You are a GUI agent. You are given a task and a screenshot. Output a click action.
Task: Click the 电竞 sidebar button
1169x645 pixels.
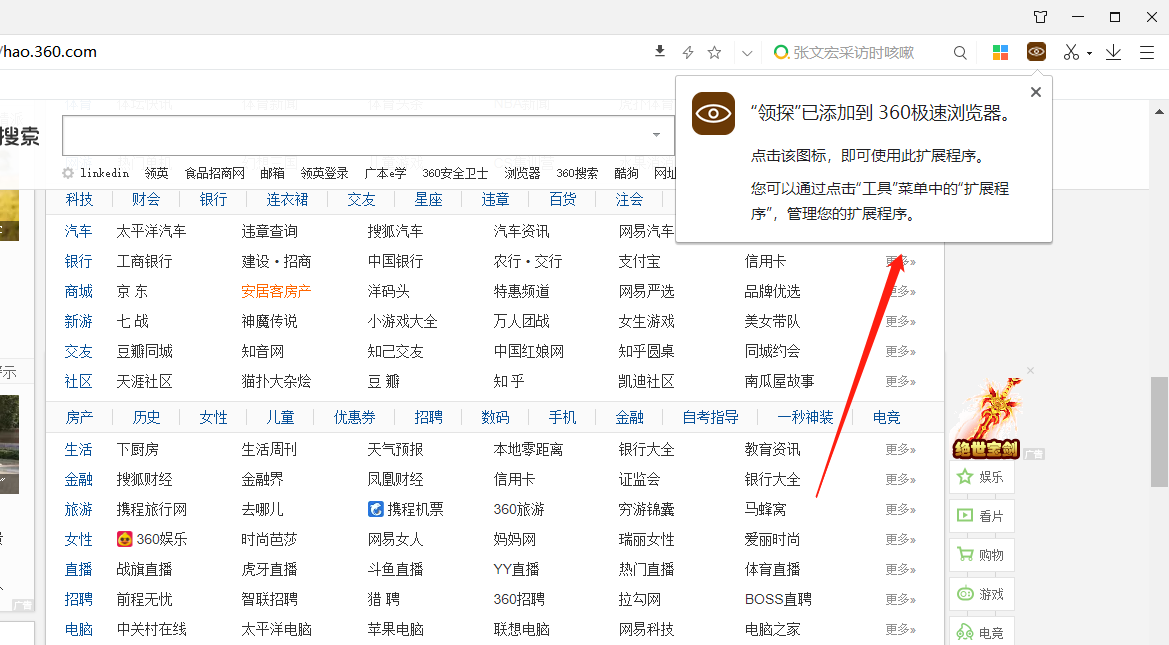click(x=981, y=632)
